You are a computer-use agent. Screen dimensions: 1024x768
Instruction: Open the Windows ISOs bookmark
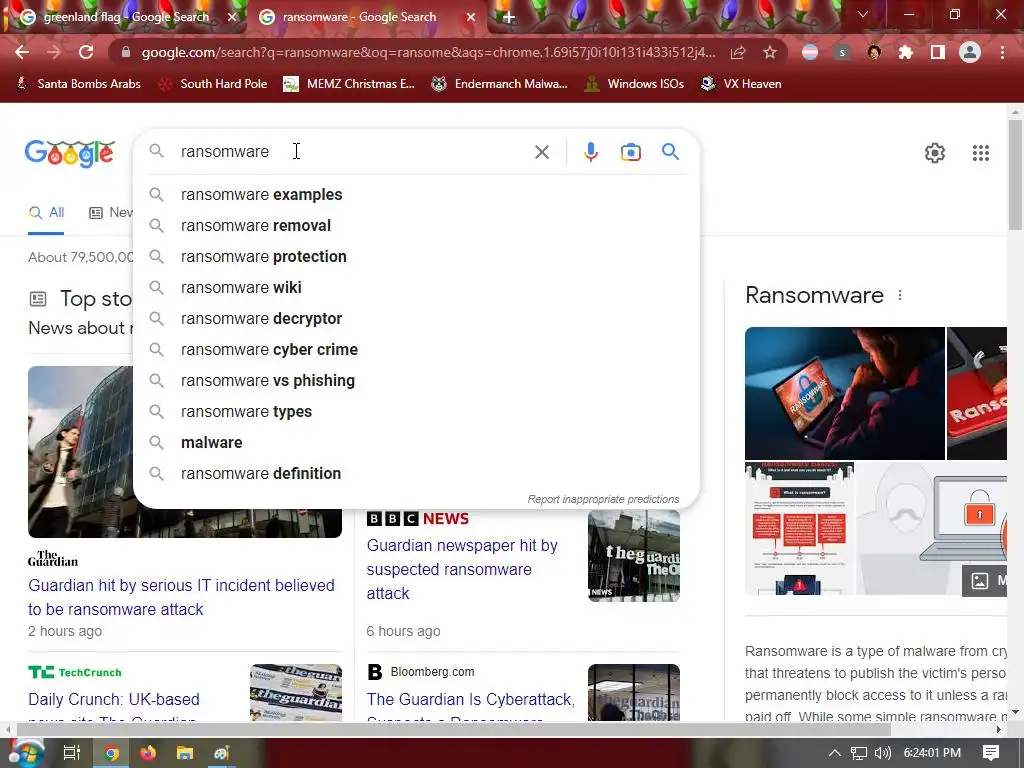pos(634,84)
